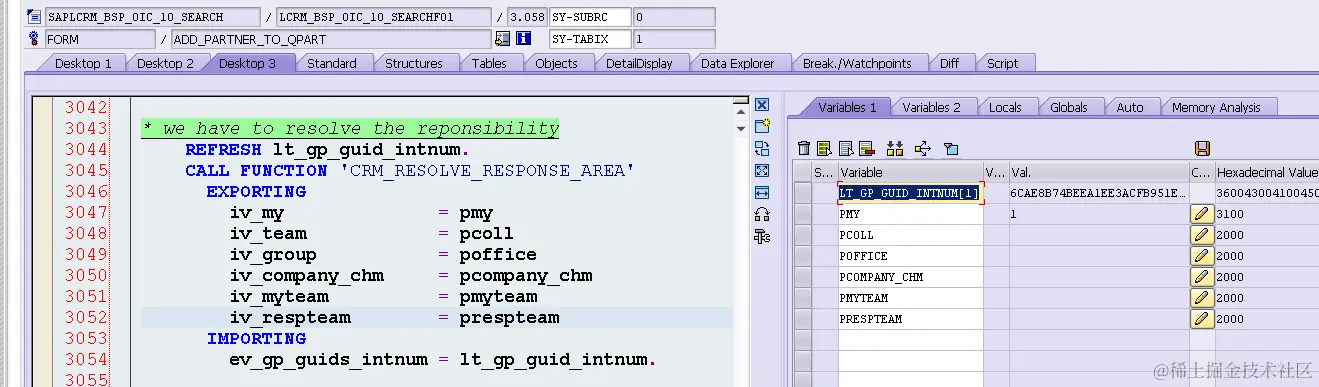Set breakpoint margin at line 3052
Image resolution: width=1319 pixels, height=387 pixels.
[42, 318]
